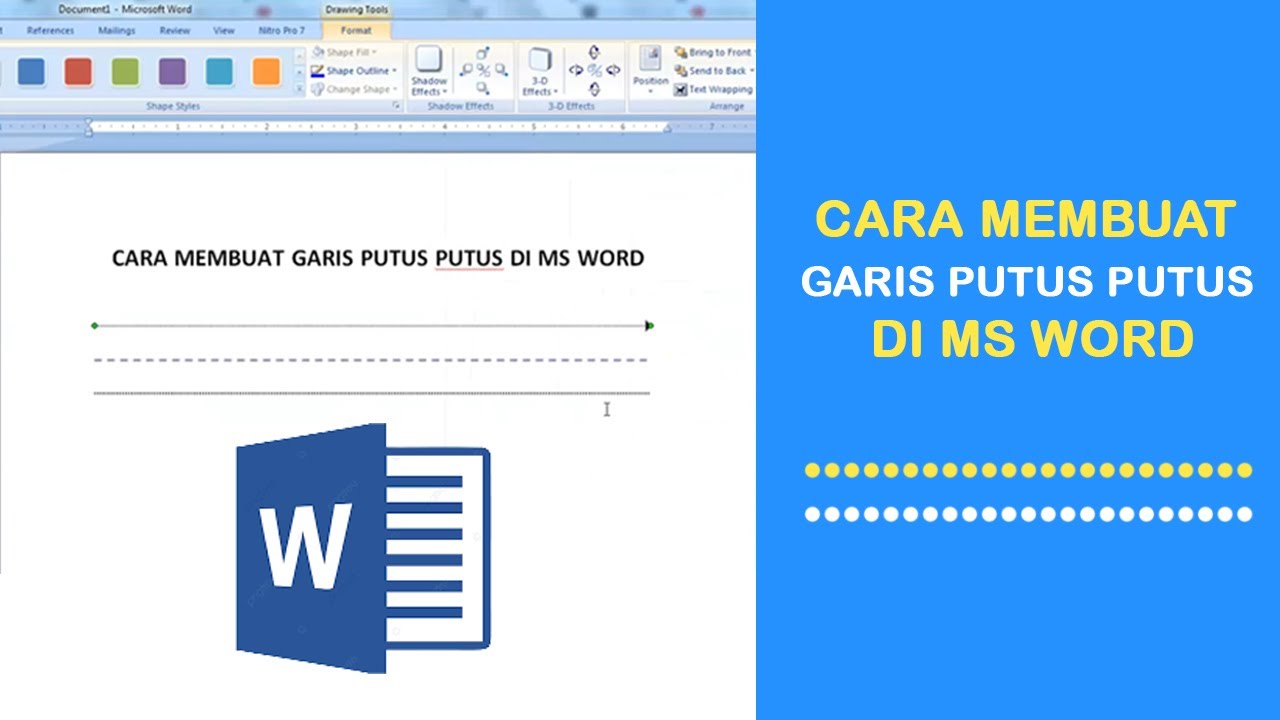Nudge the shadow left
1280x720 pixels.
point(466,70)
